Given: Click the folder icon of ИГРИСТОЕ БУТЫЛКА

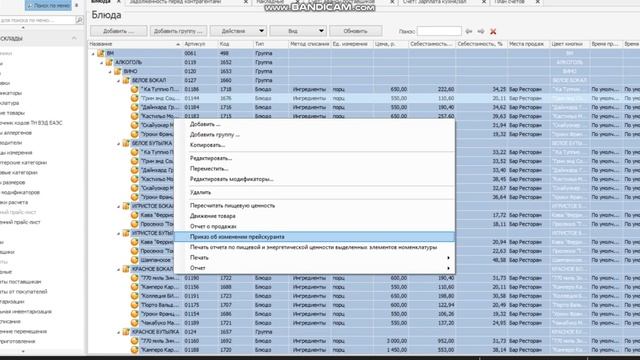Looking at the screenshot, I should coord(126,233).
